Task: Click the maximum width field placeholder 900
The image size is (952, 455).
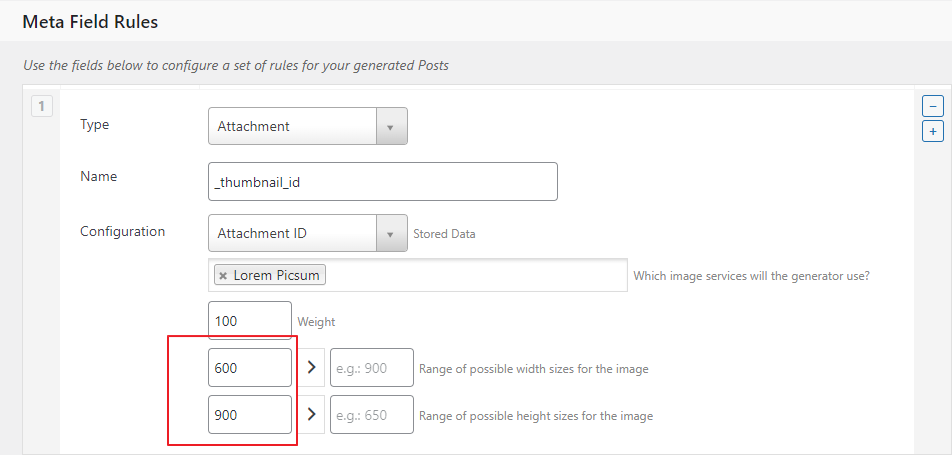Action: tap(372, 368)
